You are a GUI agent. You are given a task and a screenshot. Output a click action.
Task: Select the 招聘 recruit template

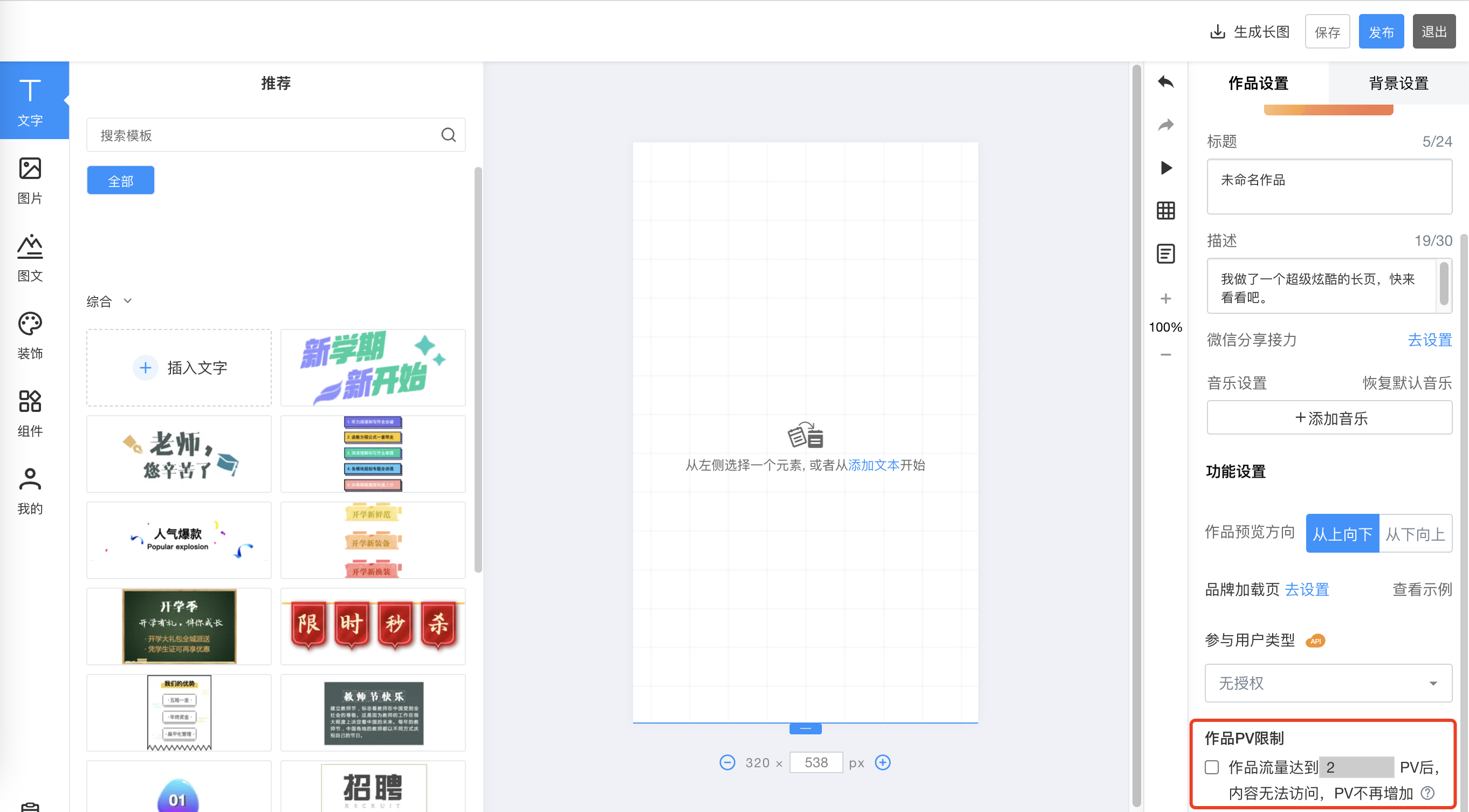[x=373, y=786]
